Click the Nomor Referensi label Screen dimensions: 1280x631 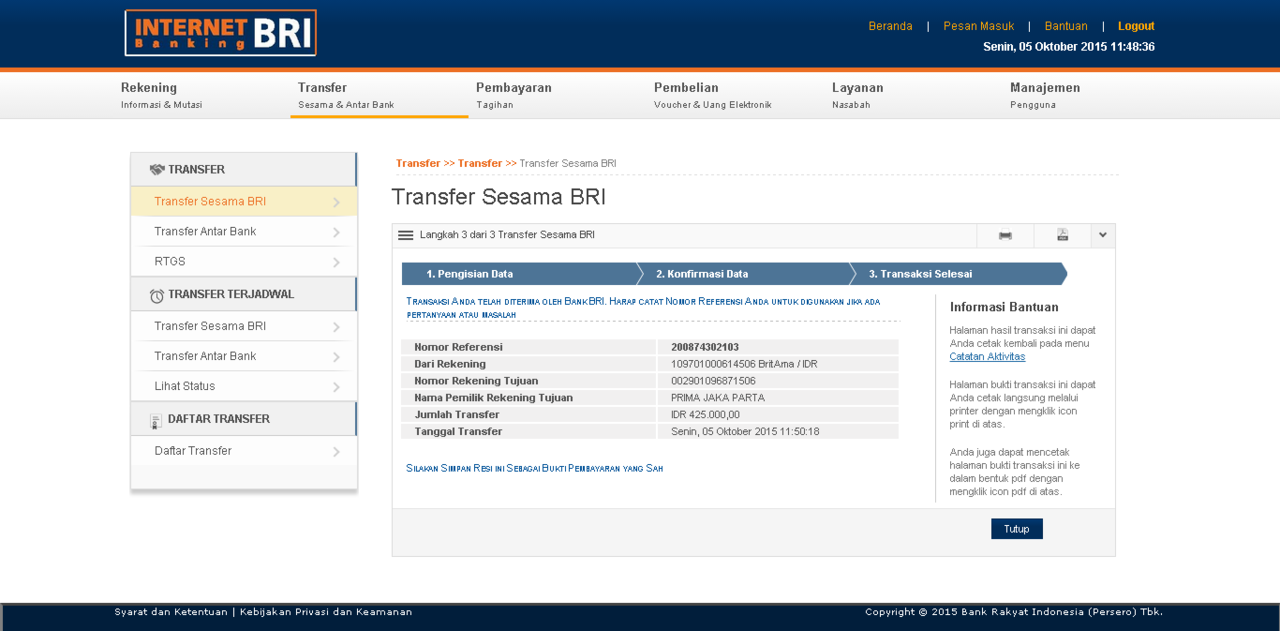(458, 347)
